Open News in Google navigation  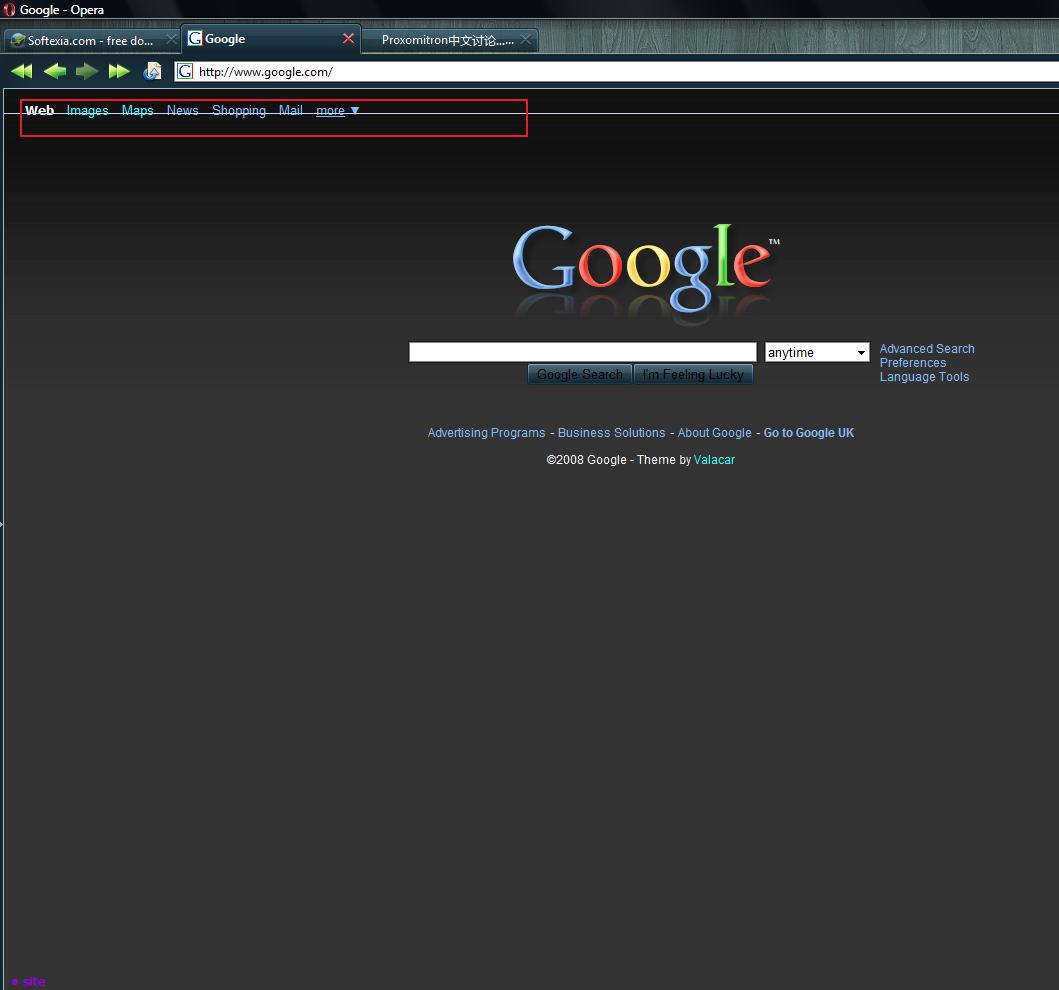[182, 110]
